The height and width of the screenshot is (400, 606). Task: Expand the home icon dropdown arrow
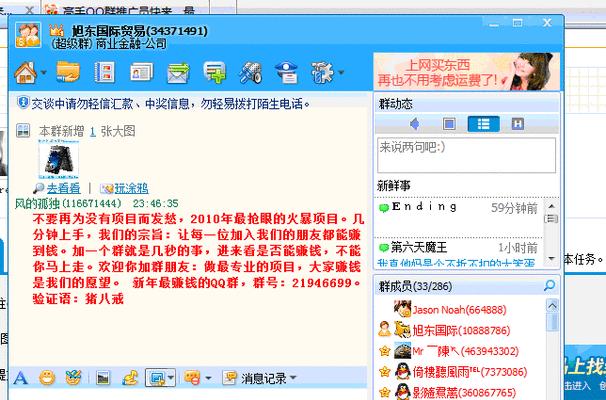(43, 72)
